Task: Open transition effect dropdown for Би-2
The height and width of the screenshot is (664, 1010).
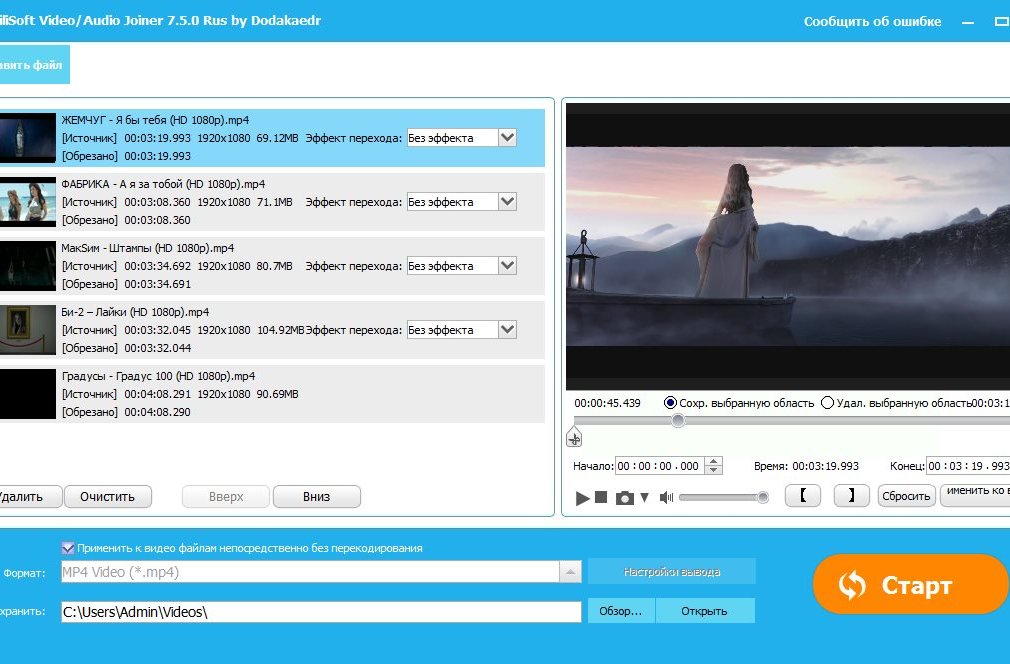Action: pos(508,330)
